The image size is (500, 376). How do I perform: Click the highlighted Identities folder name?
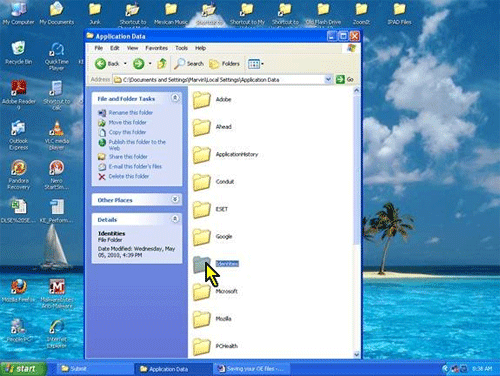(227, 264)
